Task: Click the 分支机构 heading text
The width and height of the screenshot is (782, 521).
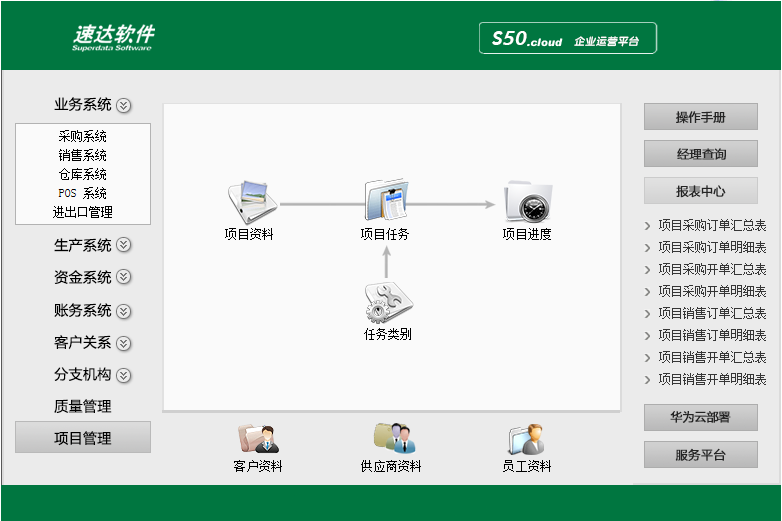Action: tap(82, 374)
